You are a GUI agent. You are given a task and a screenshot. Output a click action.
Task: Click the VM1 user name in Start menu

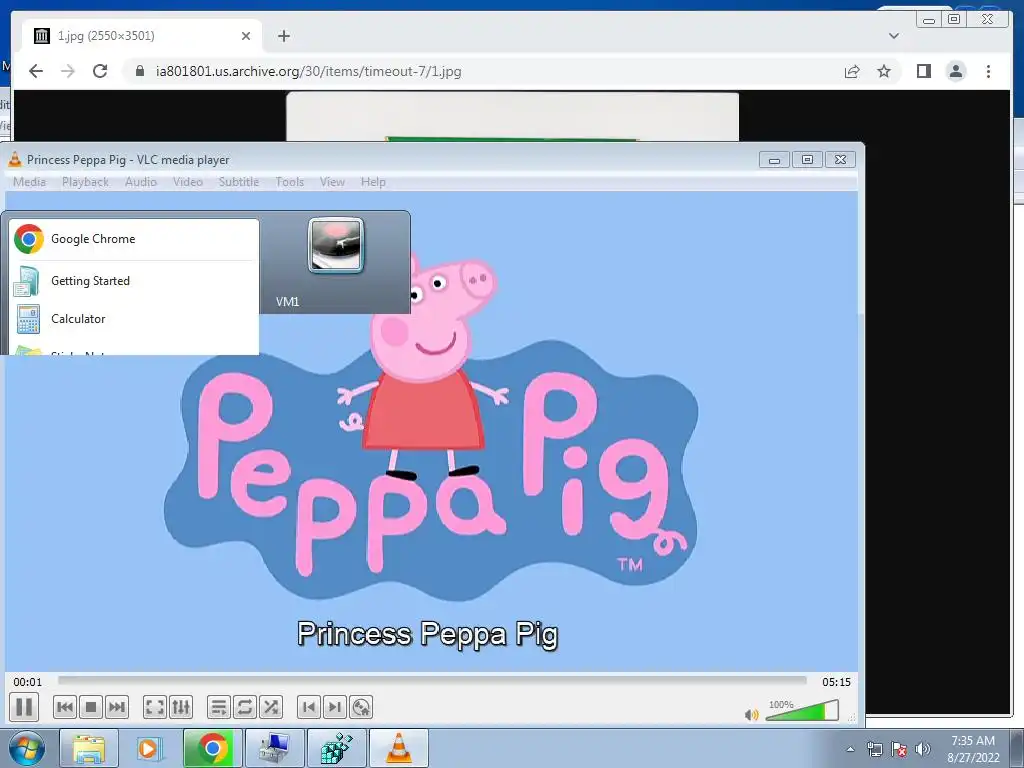pos(287,302)
